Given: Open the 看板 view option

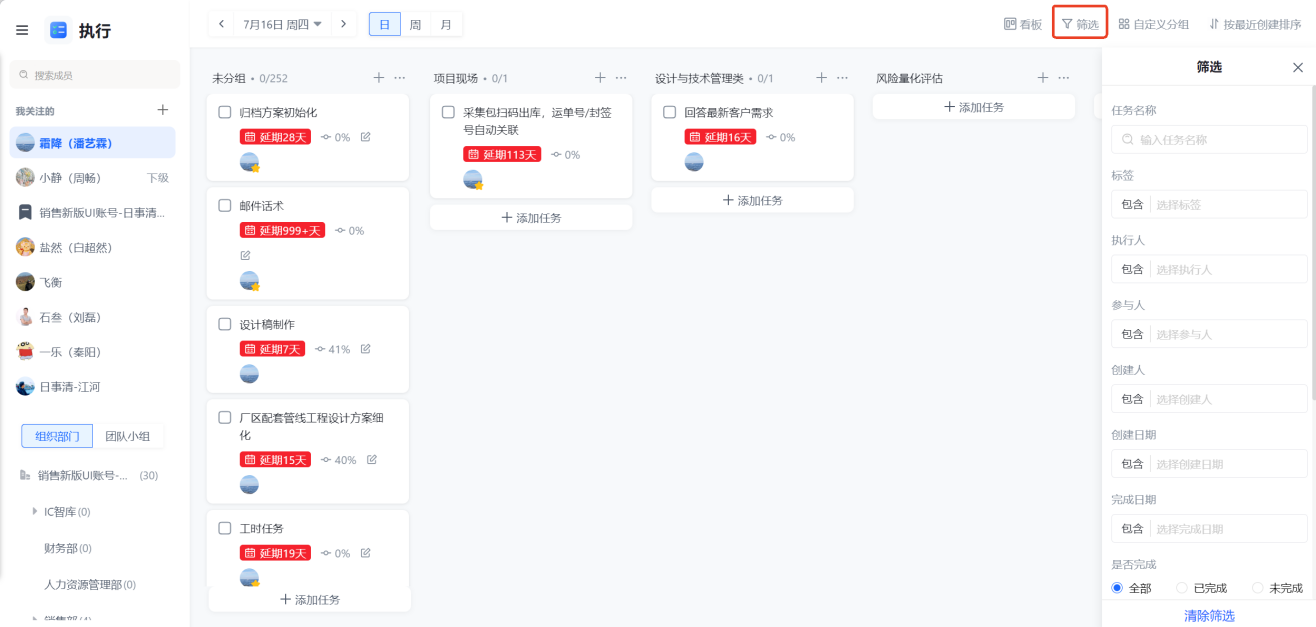Looking at the screenshot, I should tap(1023, 24).
